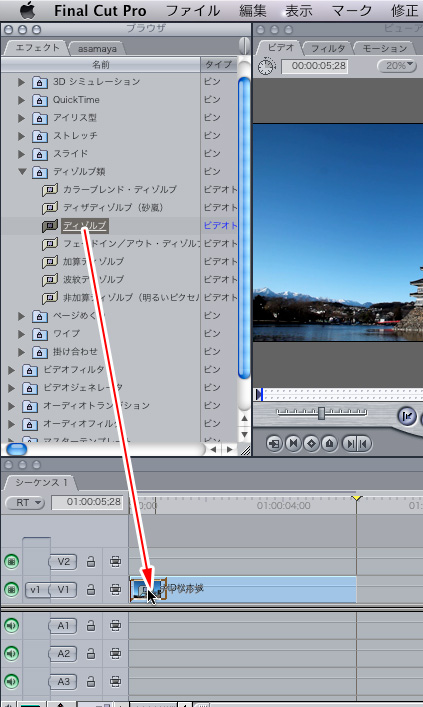Open the ファイル menu
The image size is (423, 707).
coord(193,10)
